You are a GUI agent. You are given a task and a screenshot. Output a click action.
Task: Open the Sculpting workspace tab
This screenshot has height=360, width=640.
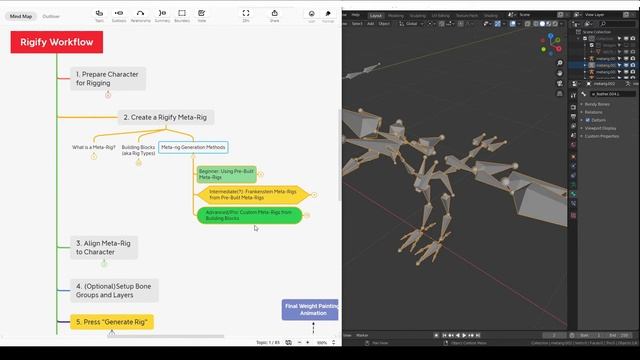click(x=418, y=16)
